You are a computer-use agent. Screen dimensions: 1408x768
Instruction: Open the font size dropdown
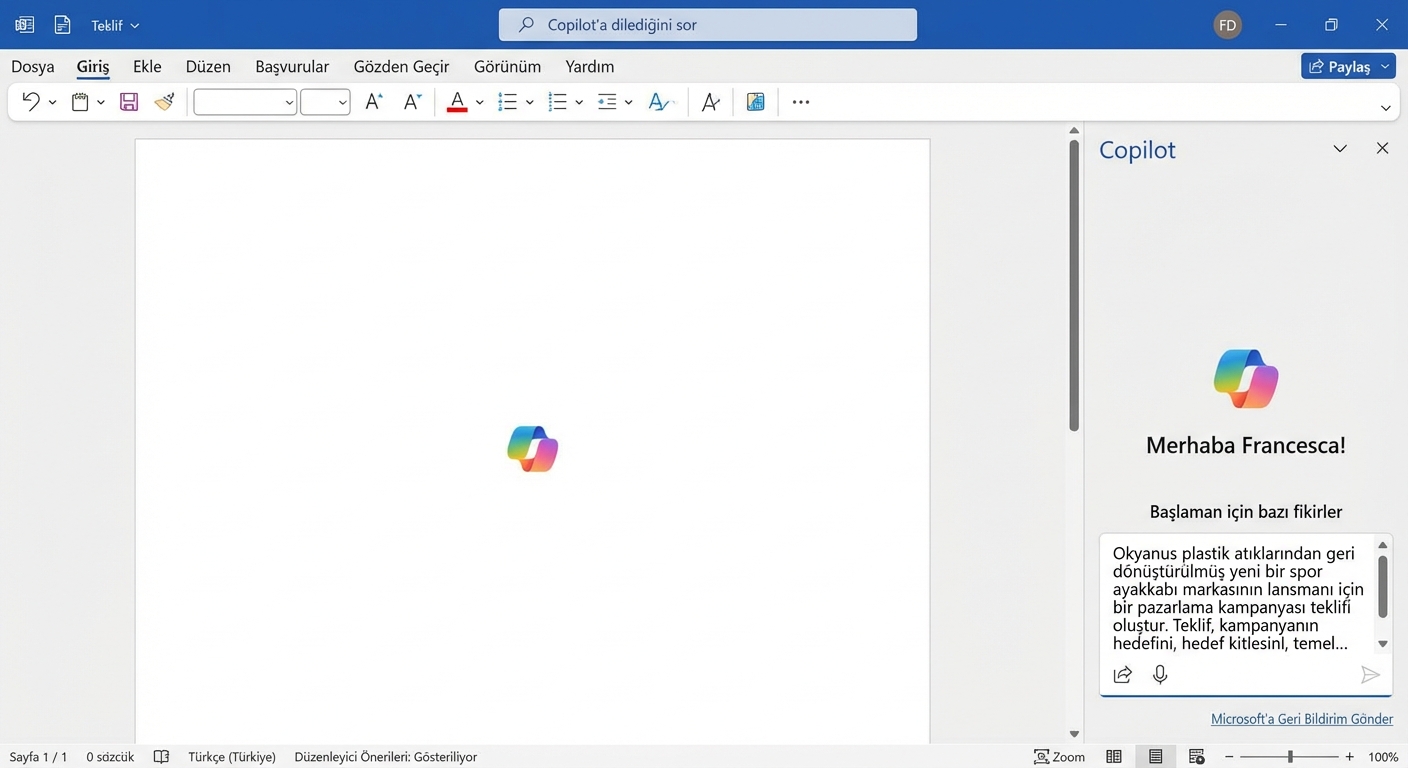pyautogui.click(x=342, y=102)
